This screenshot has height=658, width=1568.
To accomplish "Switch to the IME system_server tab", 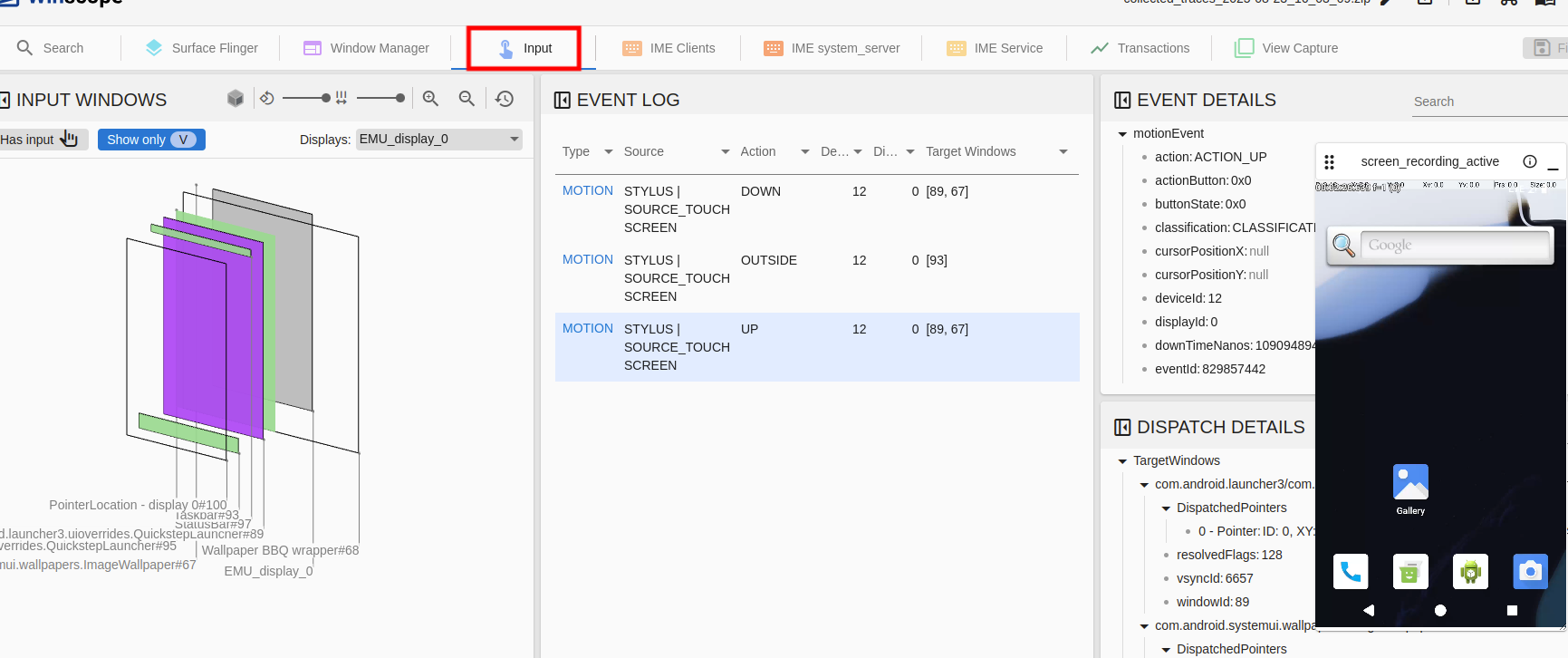I will [832, 48].
